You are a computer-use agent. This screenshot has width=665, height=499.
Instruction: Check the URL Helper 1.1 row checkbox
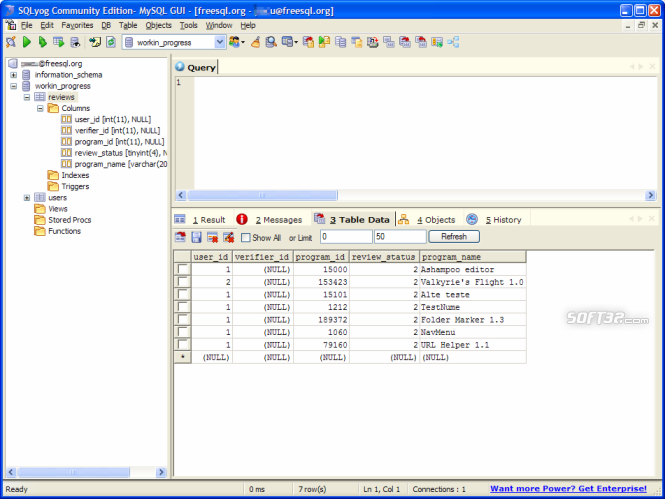183,345
